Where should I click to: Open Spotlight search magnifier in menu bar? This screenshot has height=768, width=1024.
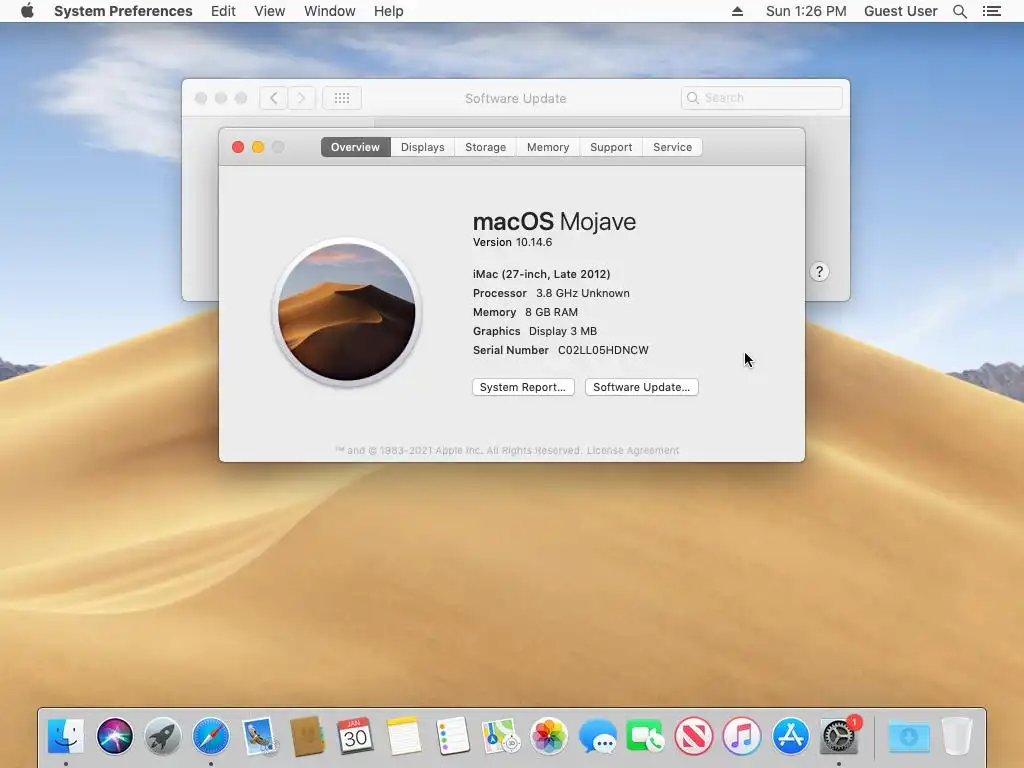coord(959,11)
